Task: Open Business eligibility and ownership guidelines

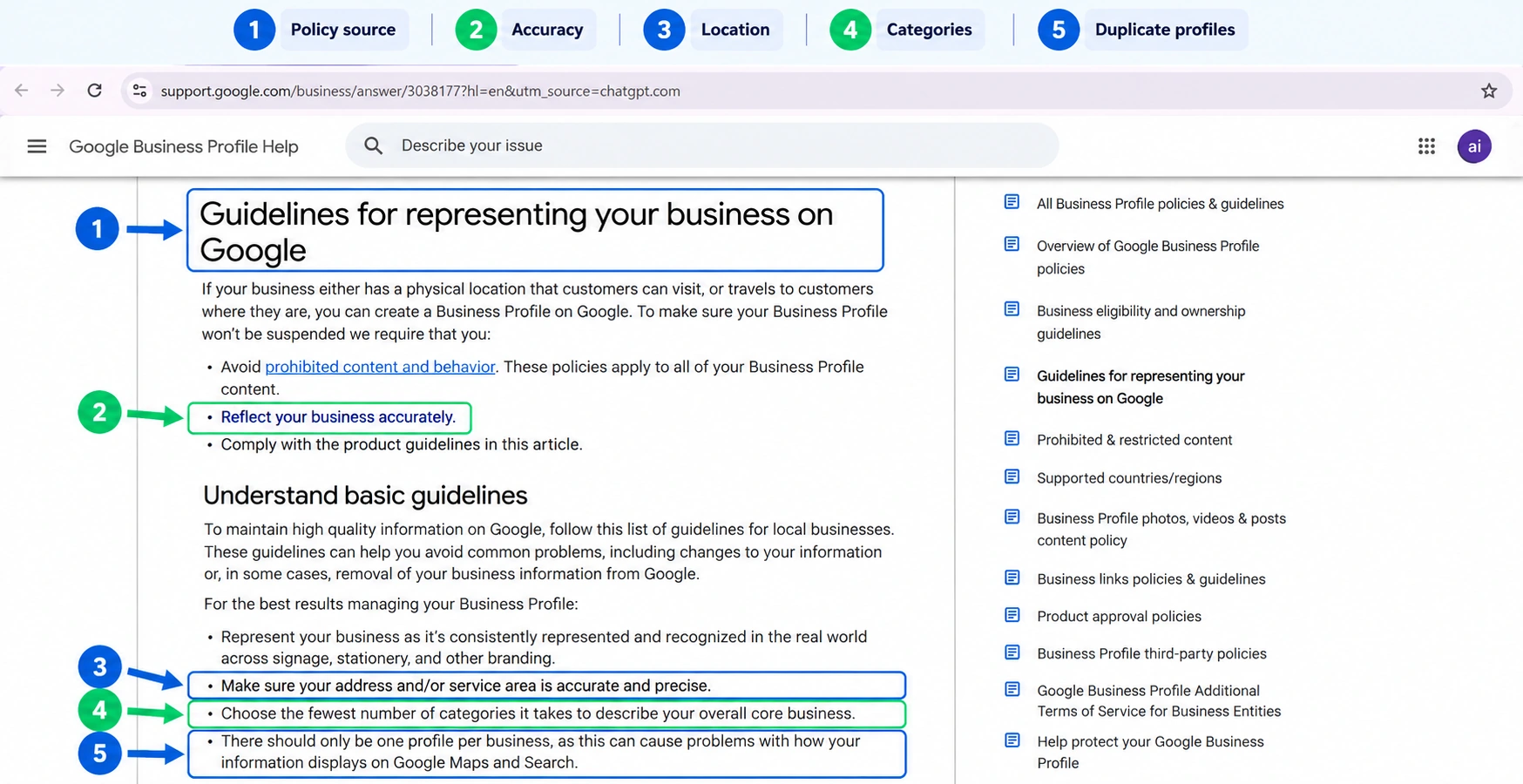Action: click(x=1141, y=322)
